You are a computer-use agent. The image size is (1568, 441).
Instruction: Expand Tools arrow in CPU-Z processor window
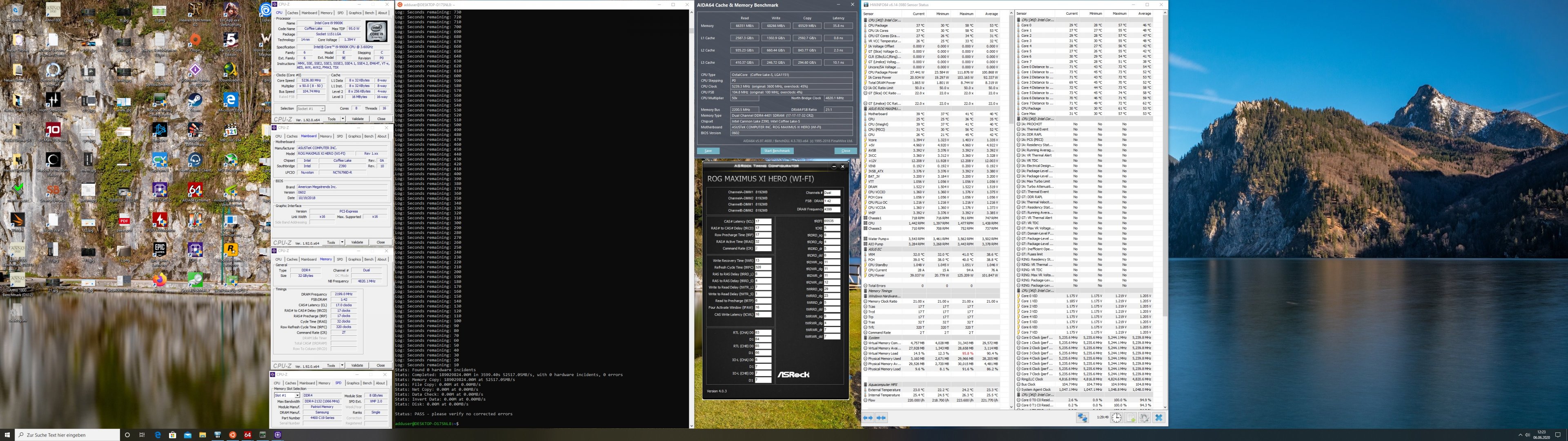pyautogui.click(x=342, y=119)
